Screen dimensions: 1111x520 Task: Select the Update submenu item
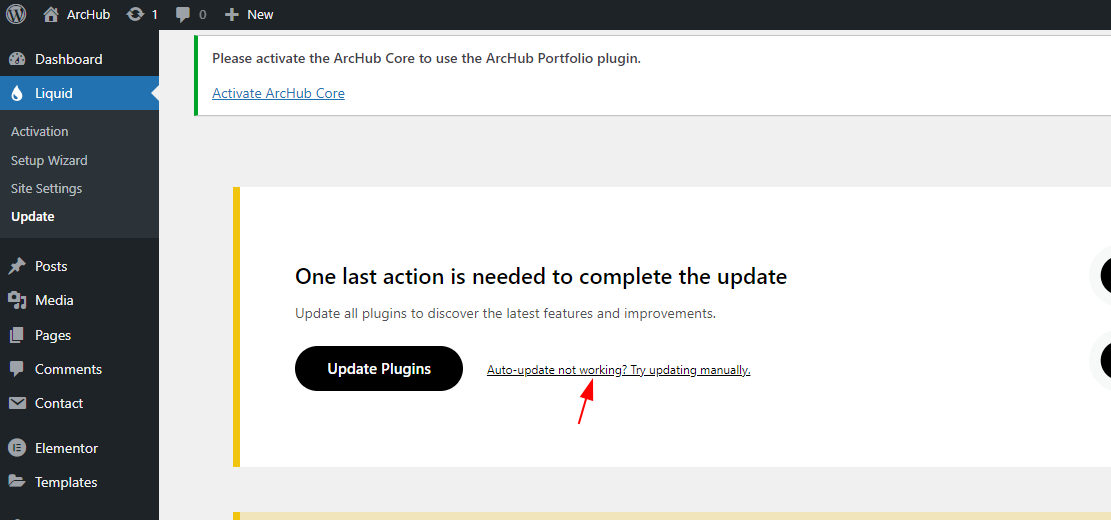point(33,217)
